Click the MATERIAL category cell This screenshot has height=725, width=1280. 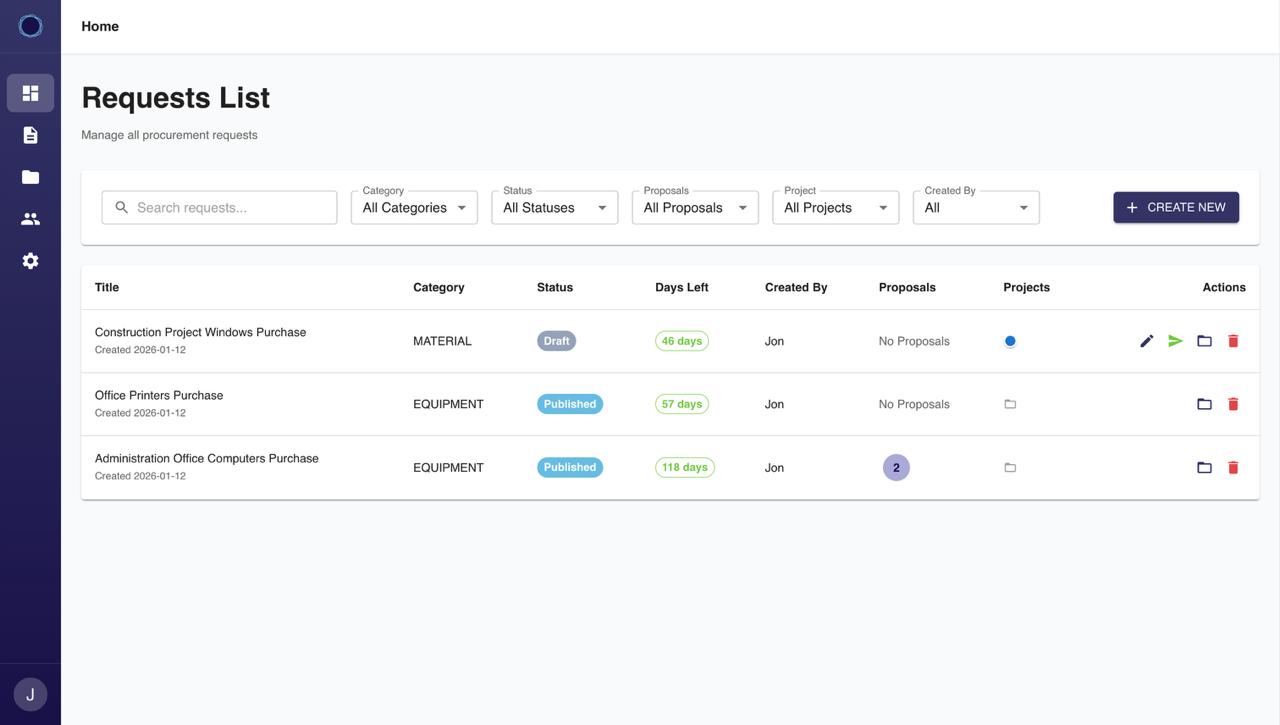coord(442,341)
